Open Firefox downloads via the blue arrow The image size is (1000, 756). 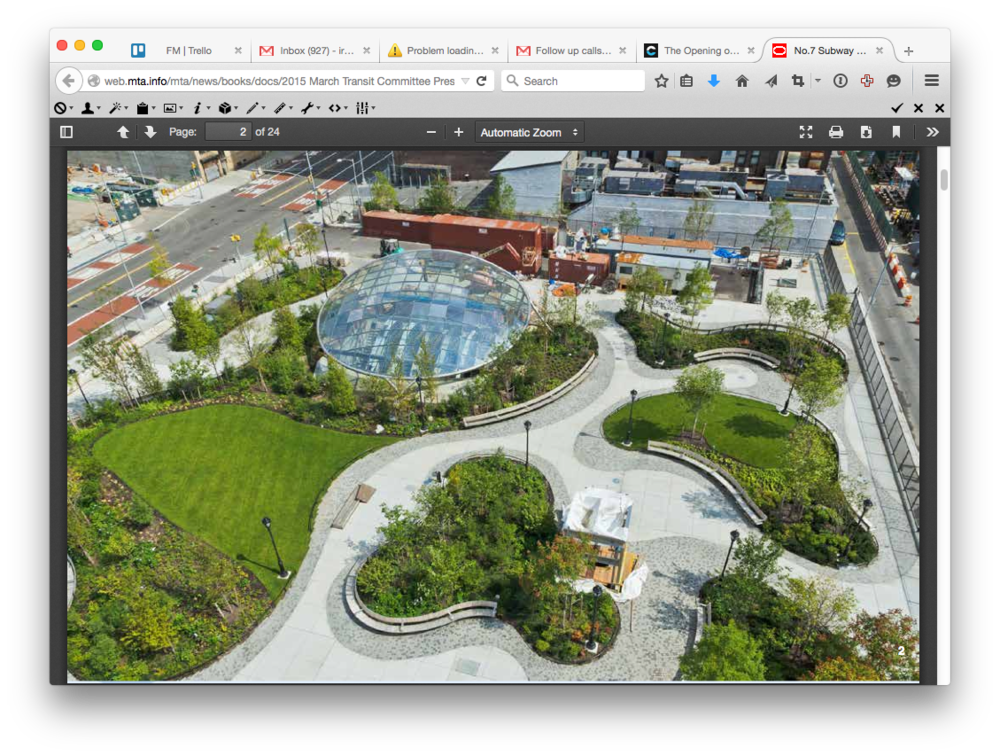pyautogui.click(x=712, y=81)
